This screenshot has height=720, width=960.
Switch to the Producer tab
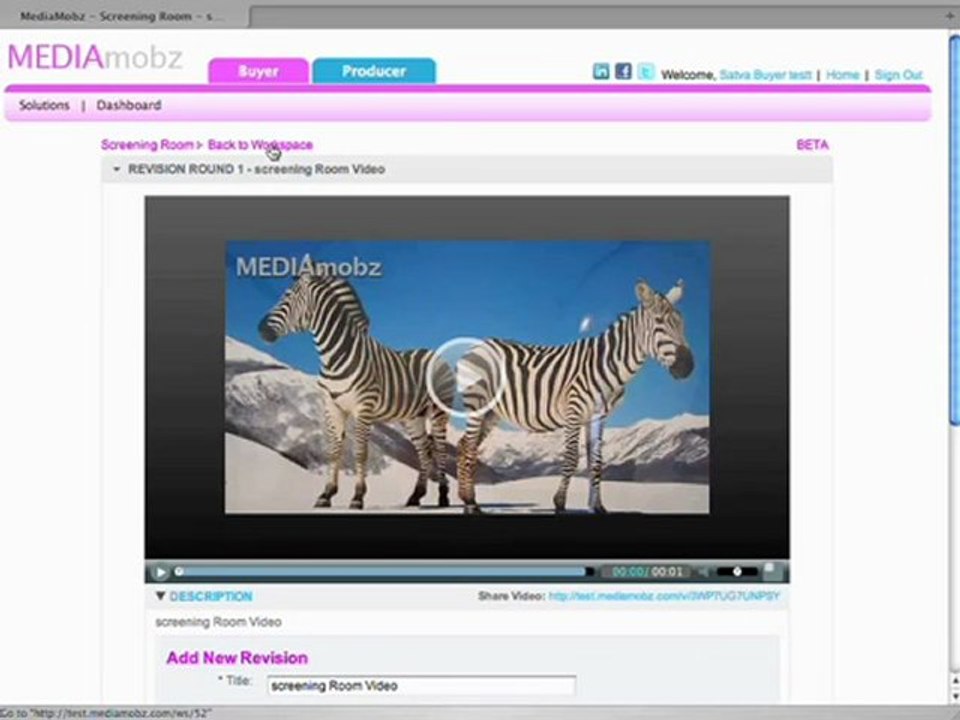374,71
